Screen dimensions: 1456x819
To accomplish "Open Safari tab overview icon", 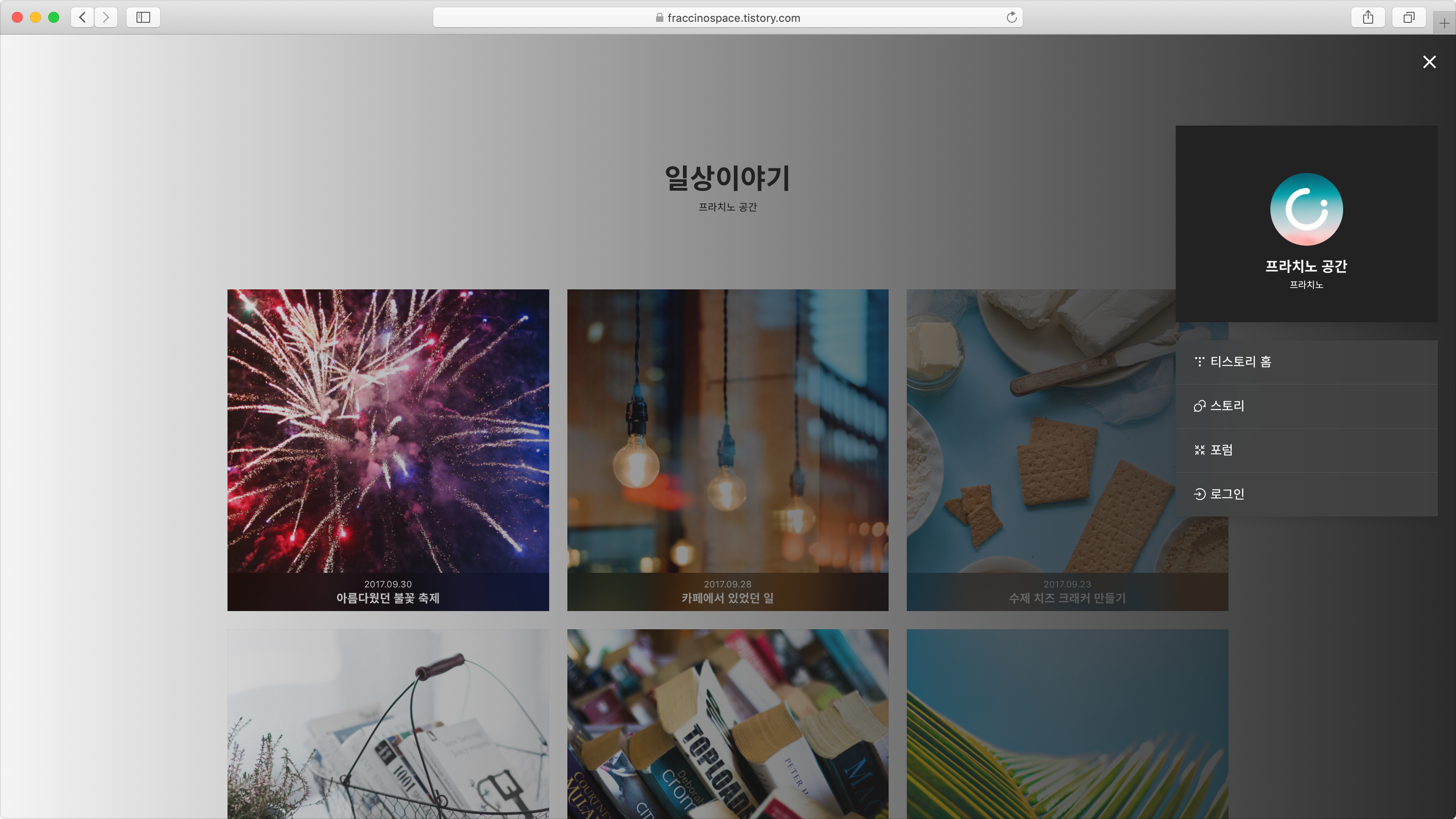I will coord(1409,17).
